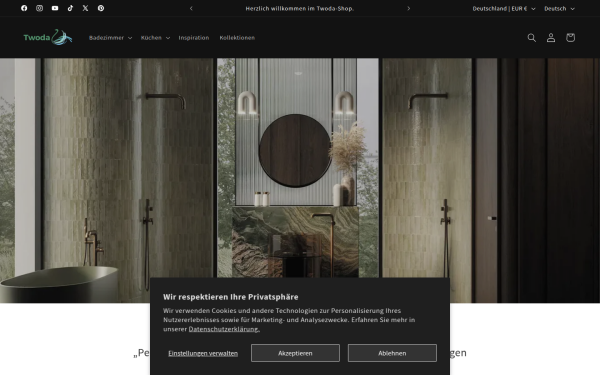
Task: Expand the Deutsch language selector
Action: point(559,8)
